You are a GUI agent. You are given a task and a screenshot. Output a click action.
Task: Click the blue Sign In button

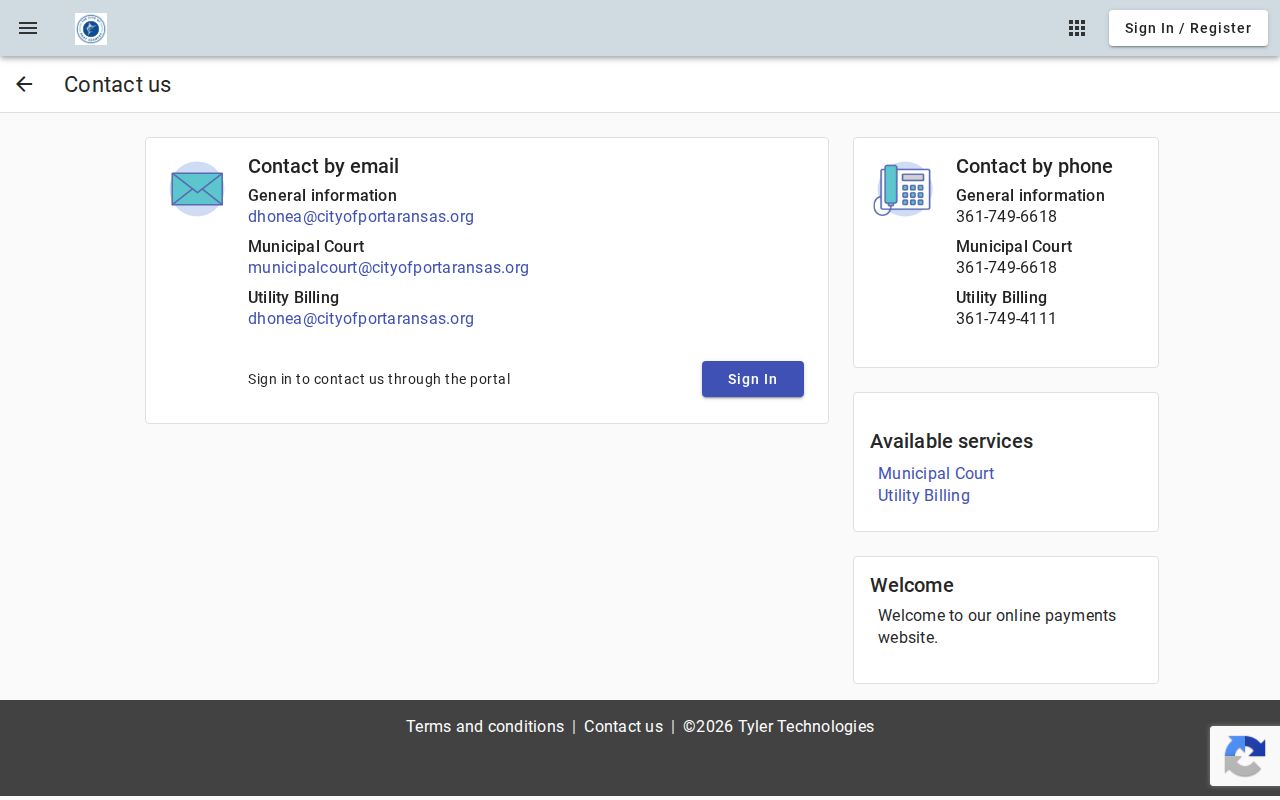[753, 379]
